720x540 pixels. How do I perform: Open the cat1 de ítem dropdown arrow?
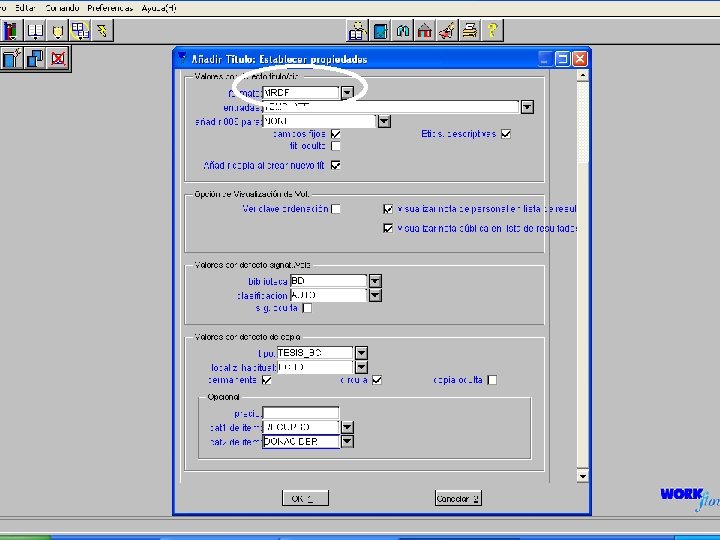(x=347, y=427)
